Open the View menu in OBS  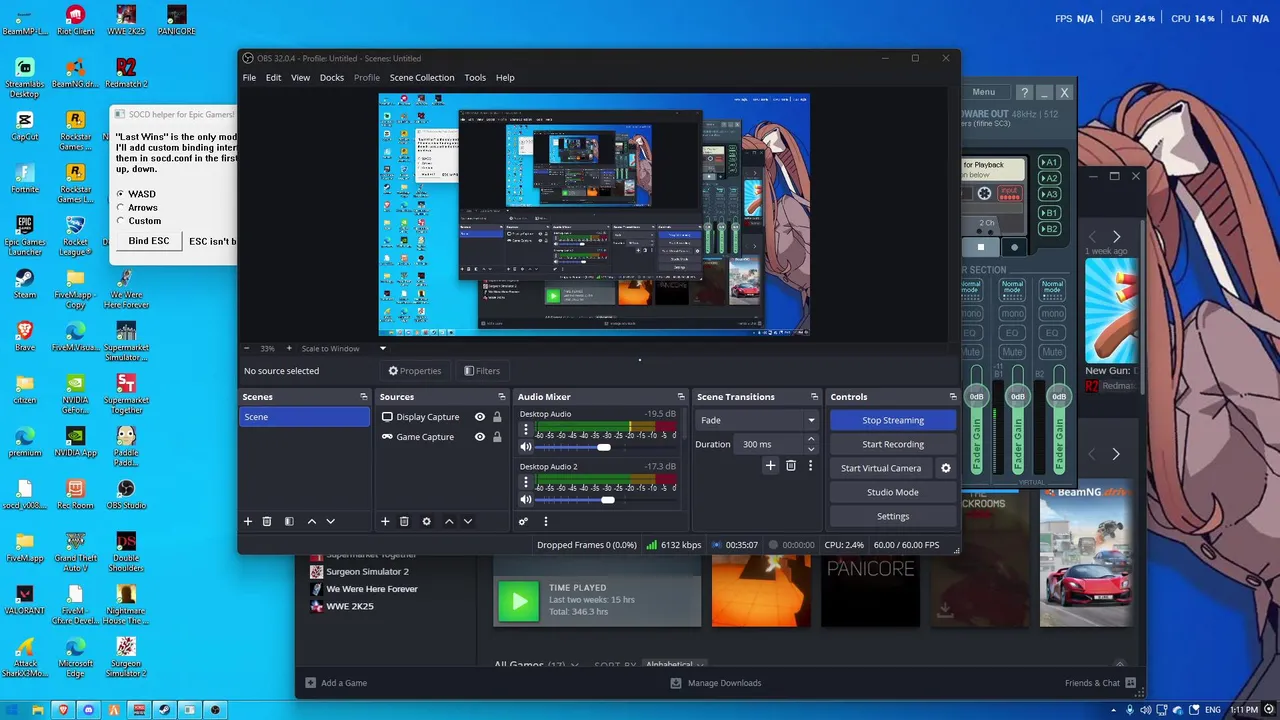[x=300, y=77]
